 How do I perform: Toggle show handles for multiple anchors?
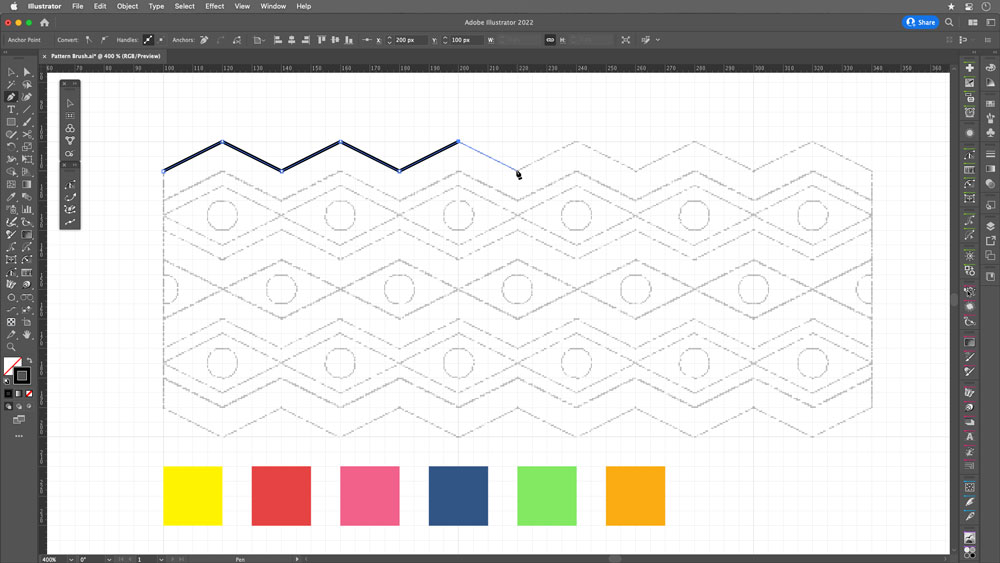click(148, 40)
